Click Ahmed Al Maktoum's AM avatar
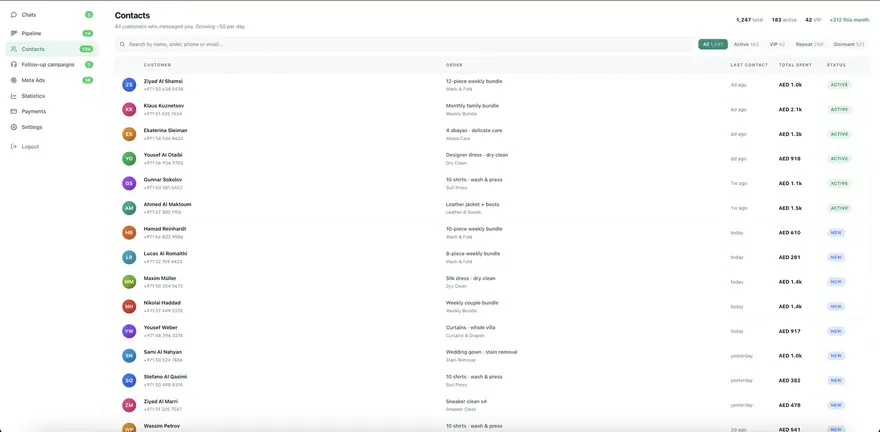Screen dimensions: 880x432 (x=129, y=208)
